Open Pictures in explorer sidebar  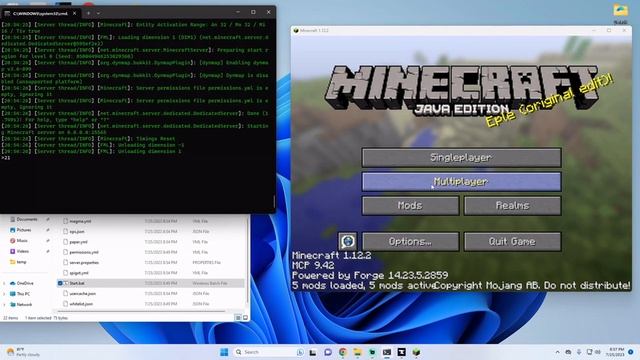tap(24, 230)
